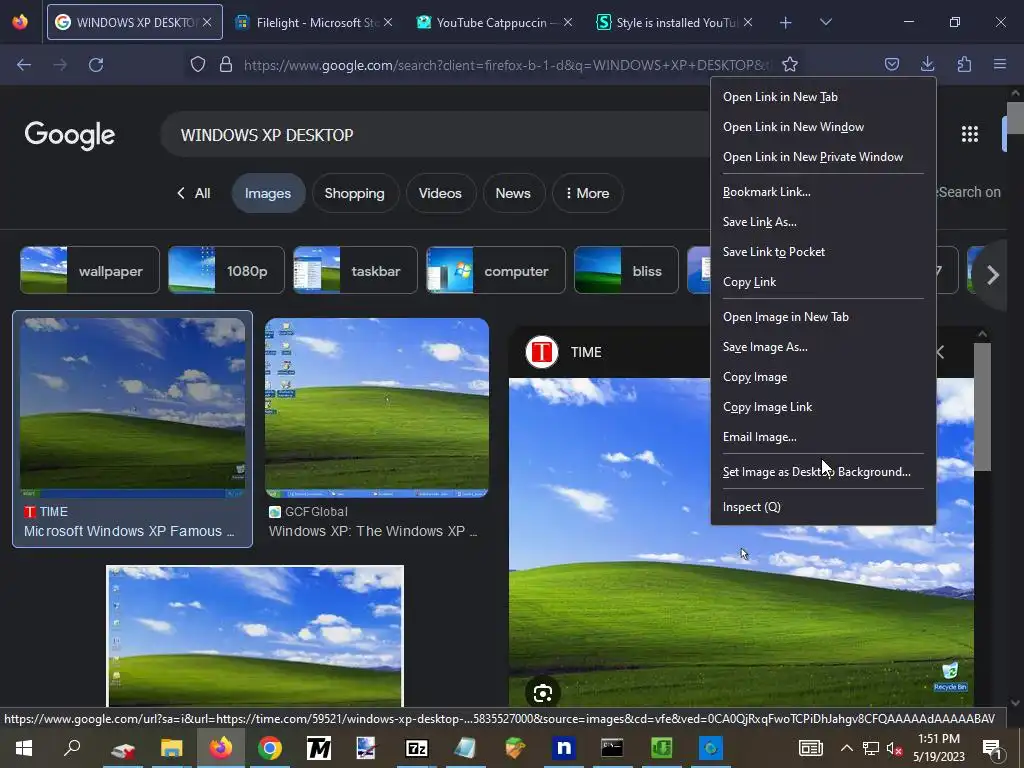The width and height of the screenshot is (1024, 768).
Task: Select Inspect (Q) from context menu
Action: [823, 507]
